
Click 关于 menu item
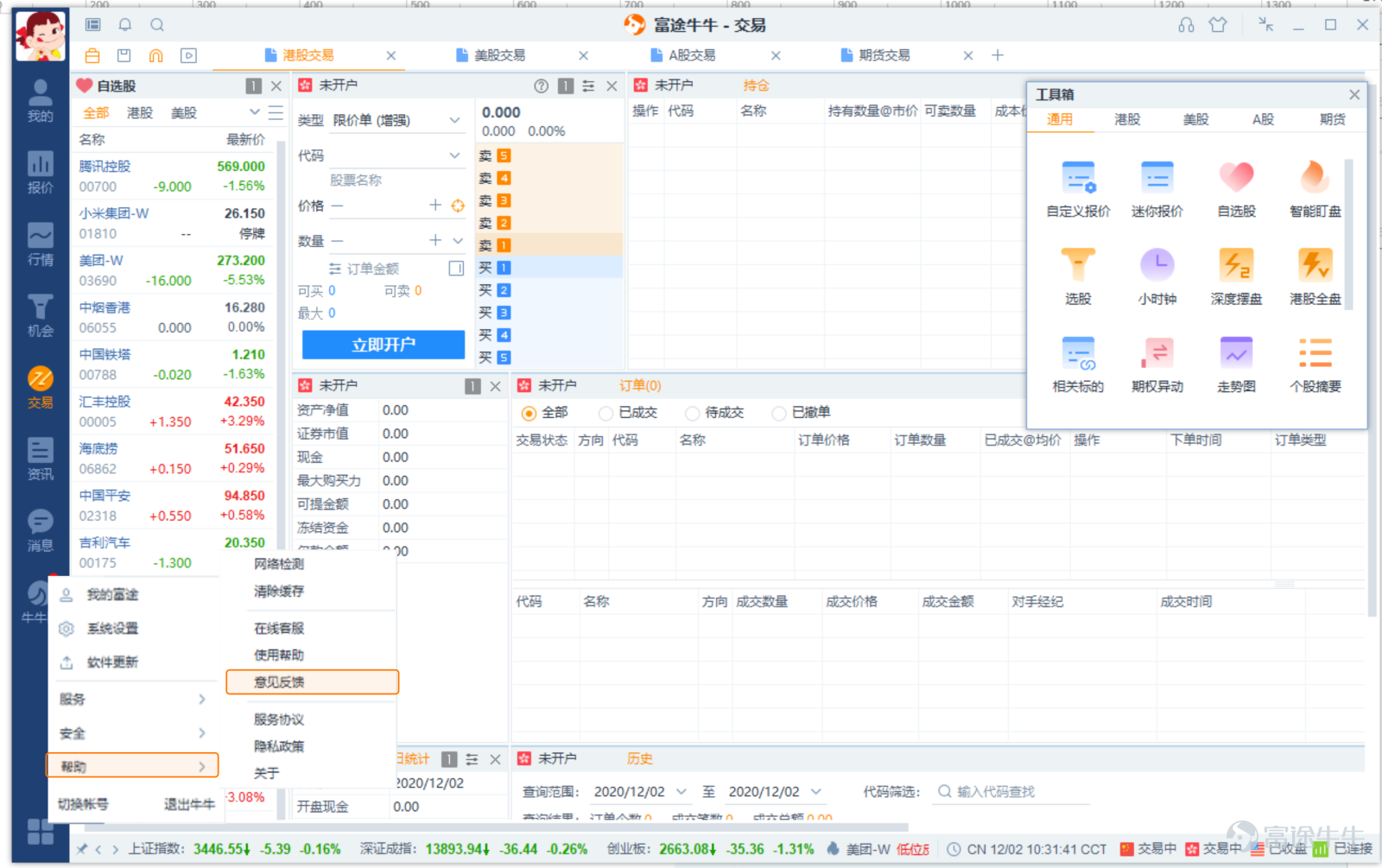267,773
